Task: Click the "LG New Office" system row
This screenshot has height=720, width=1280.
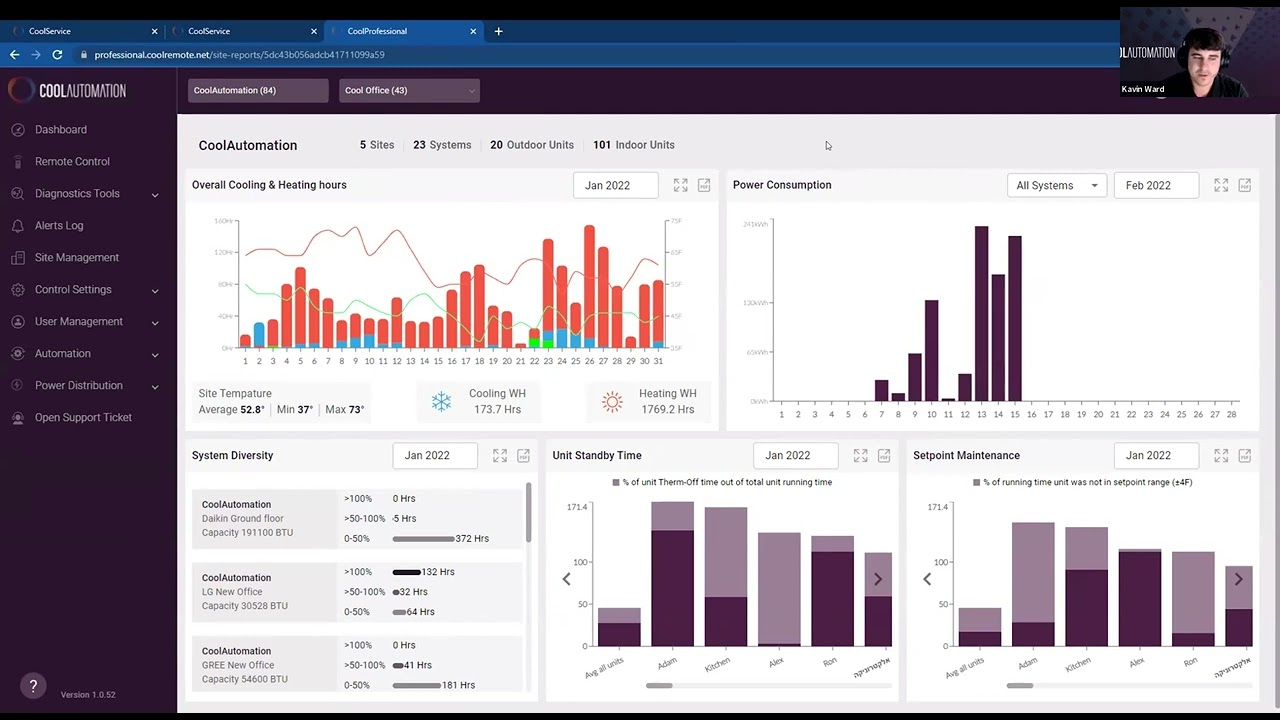Action: click(x=357, y=591)
